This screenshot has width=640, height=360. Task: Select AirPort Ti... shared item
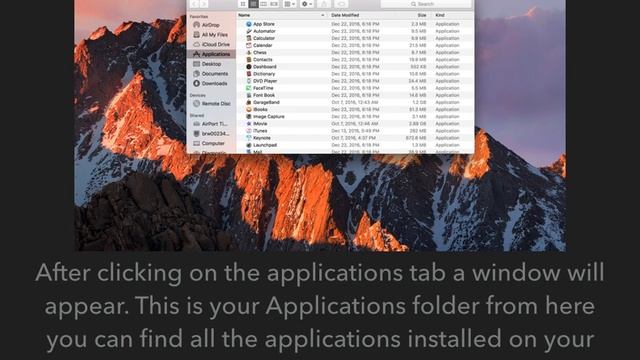point(211,124)
